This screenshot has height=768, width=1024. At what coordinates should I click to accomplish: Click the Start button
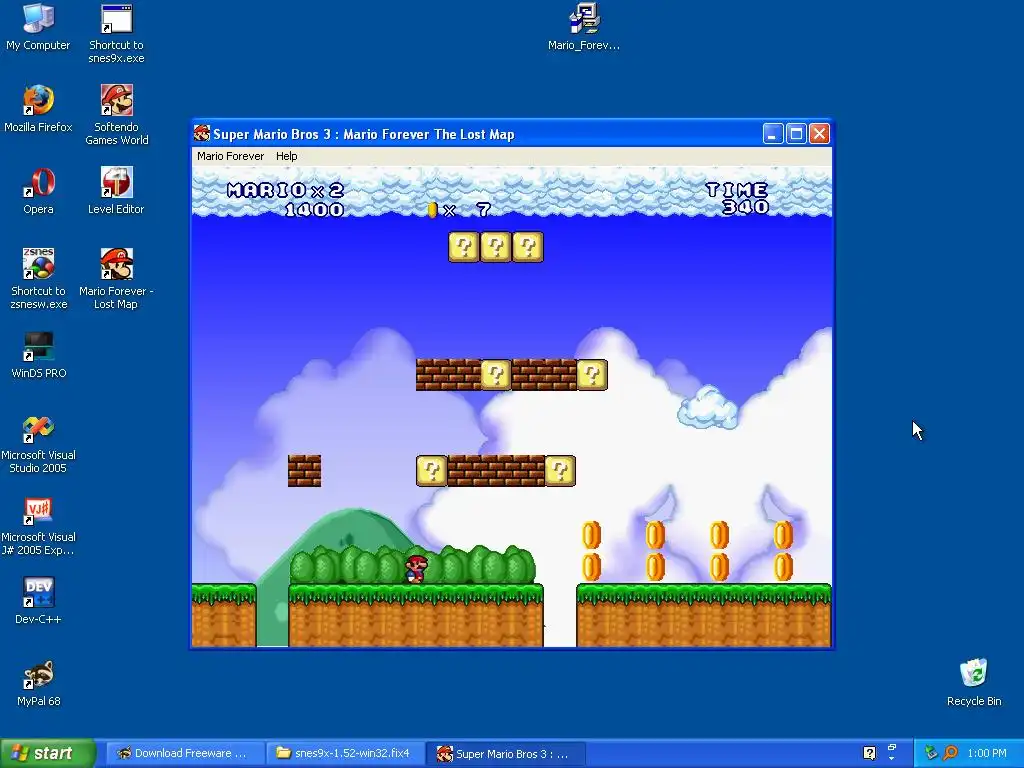pyautogui.click(x=48, y=753)
